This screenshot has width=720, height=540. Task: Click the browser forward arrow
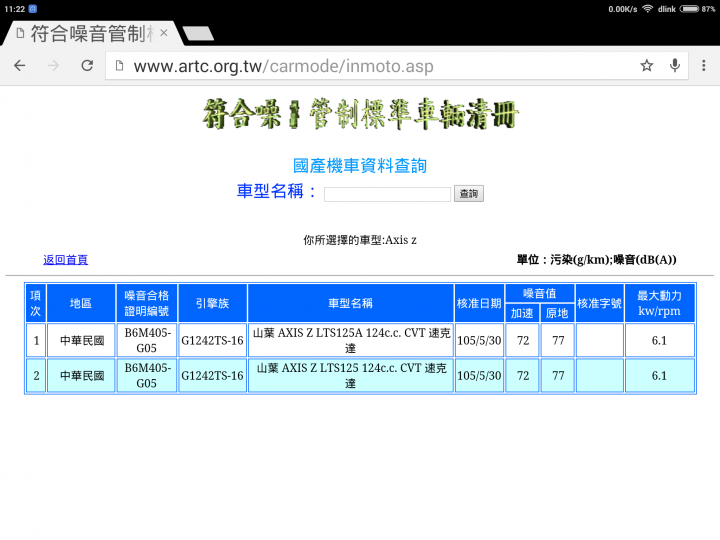click(53, 66)
